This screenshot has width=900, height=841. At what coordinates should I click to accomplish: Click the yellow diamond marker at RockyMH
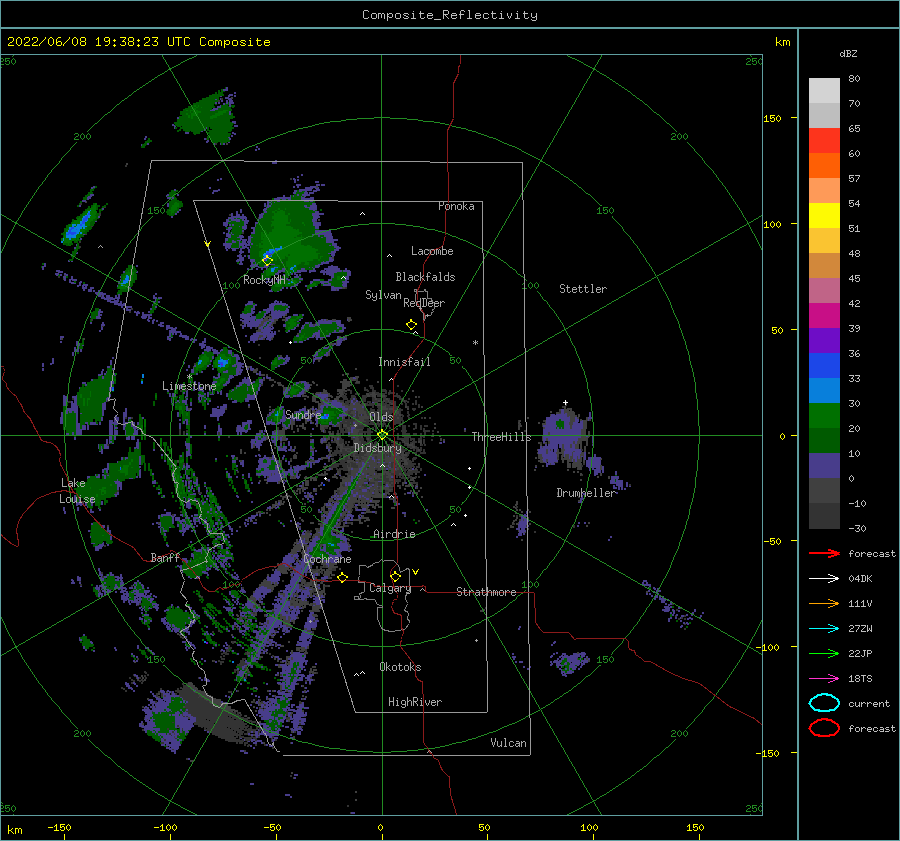coord(267,261)
